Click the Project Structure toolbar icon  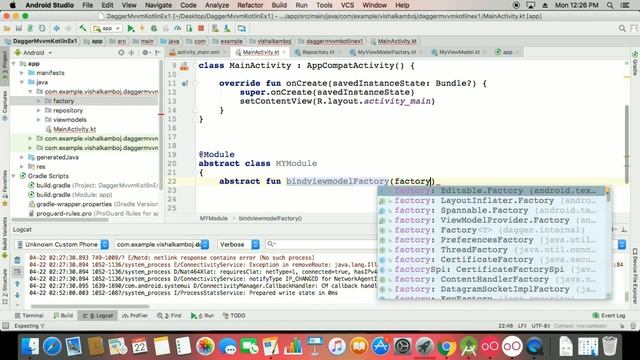242,29
